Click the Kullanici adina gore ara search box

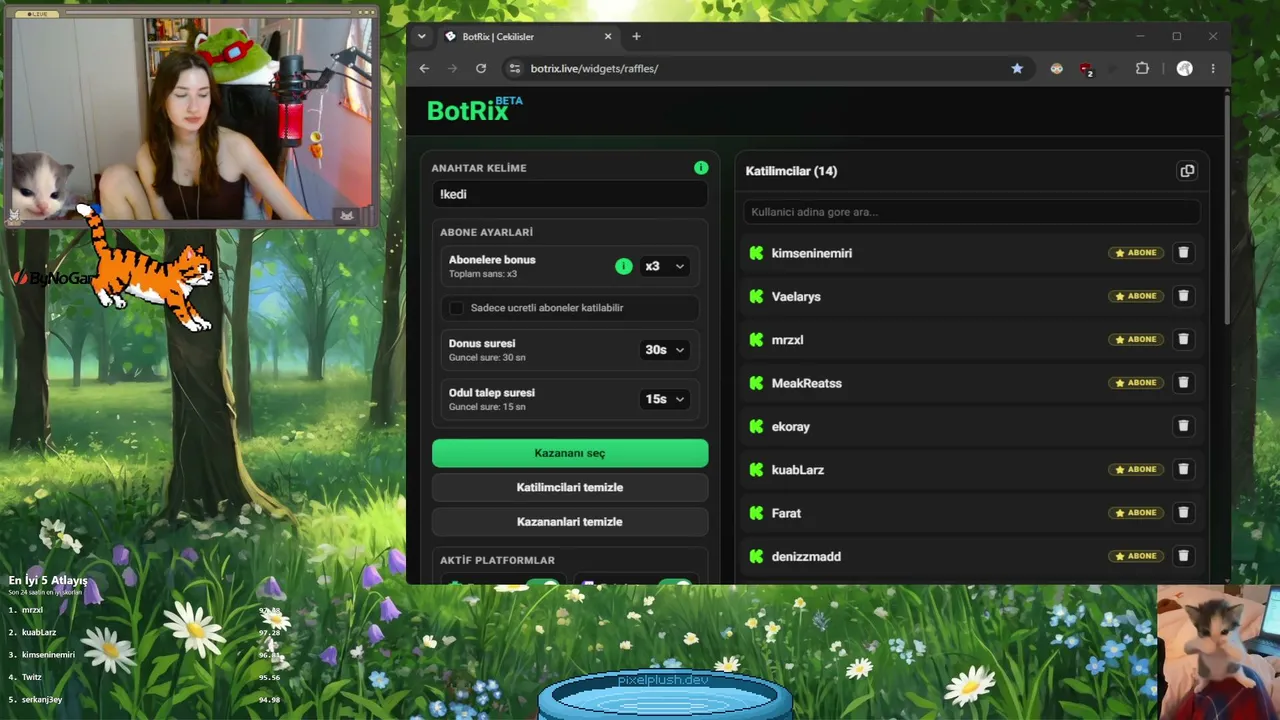click(x=971, y=212)
